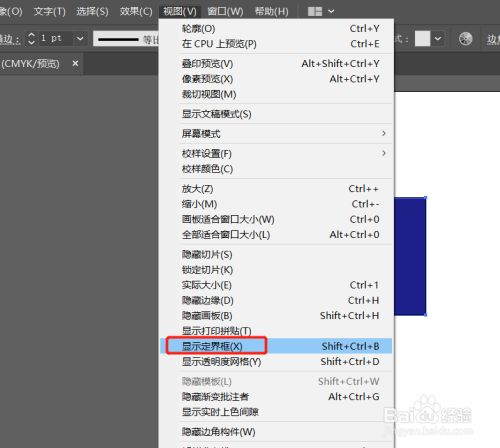The width and height of the screenshot is (500, 448).
Task: Select 像素预览(X) menu item
Action: pyautogui.click(x=276, y=79)
